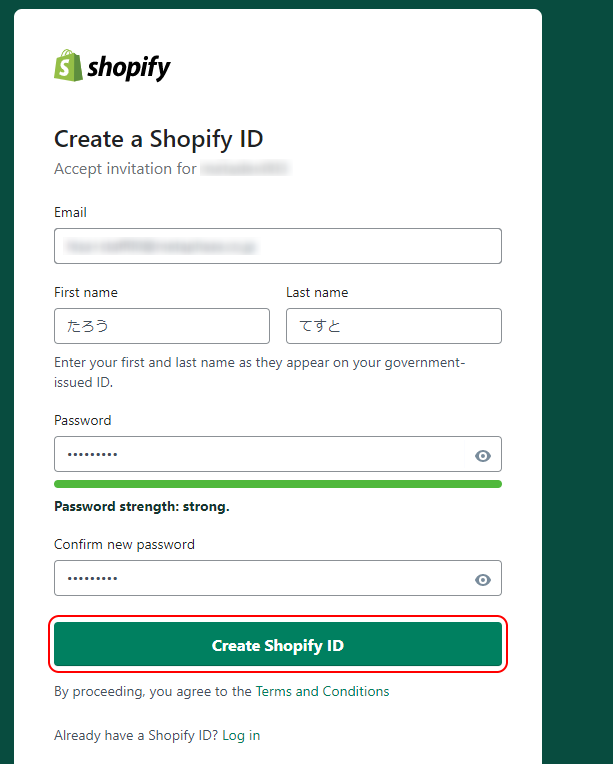Image resolution: width=613 pixels, height=764 pixels.
Task: Open the Terms and Conditions link
Action: (322, 691)
